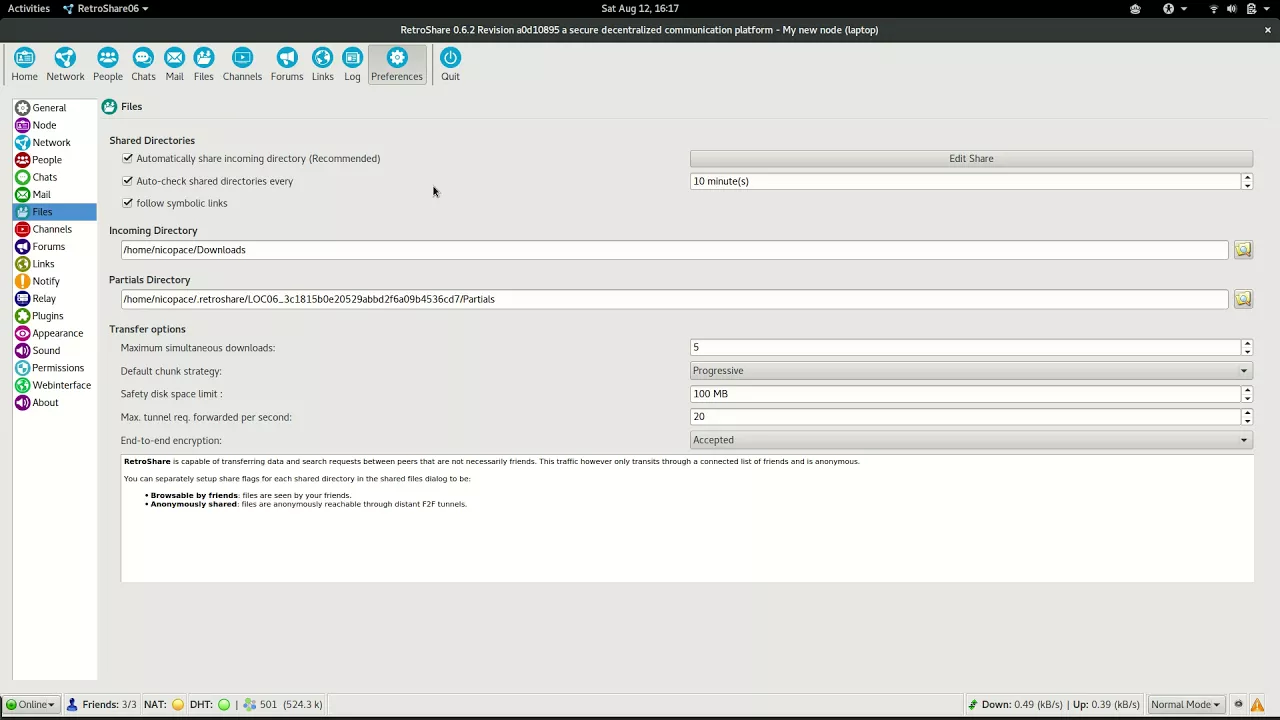Increase safety disk space limit spinner
The image size is (1280, 720).
1247,390
